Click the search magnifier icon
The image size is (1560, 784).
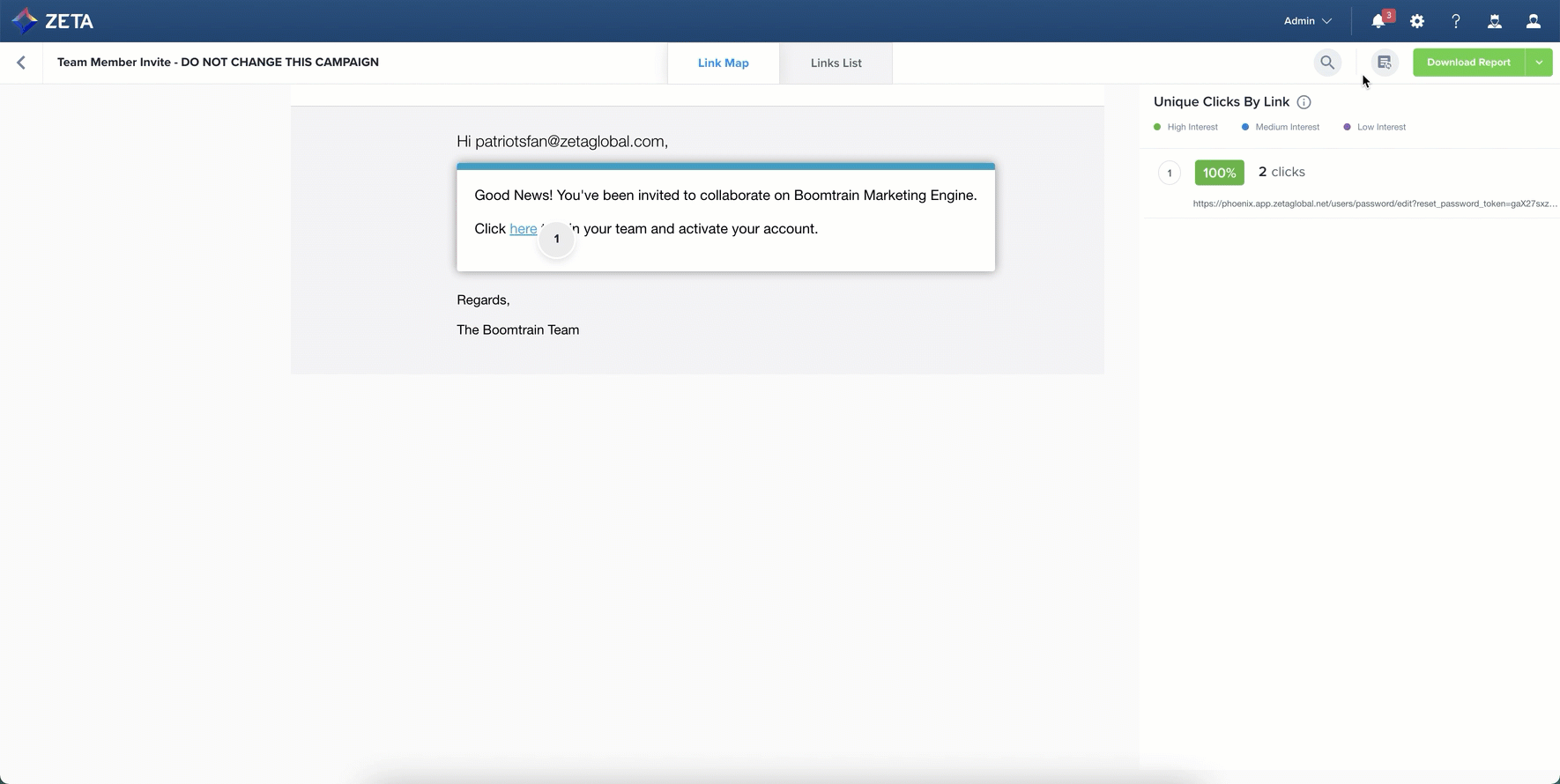1327,63
